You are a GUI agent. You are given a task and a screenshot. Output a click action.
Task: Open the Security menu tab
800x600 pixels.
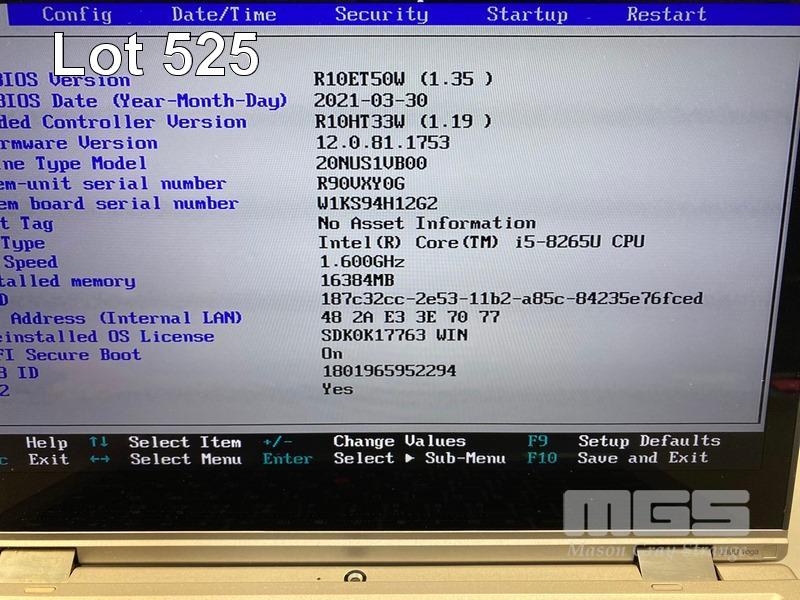pos(381,14)
